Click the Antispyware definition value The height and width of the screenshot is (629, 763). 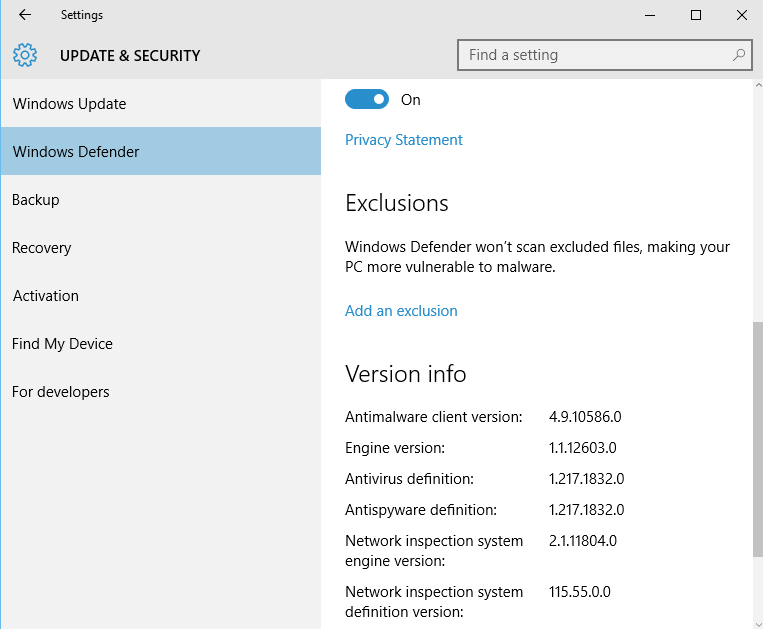coord(586,510)
